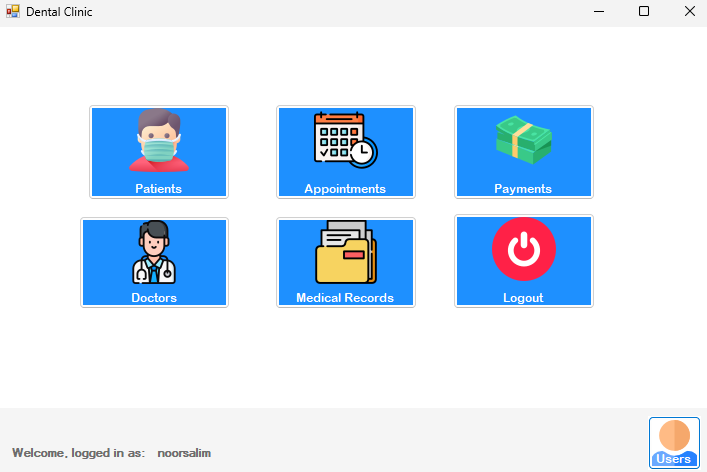Click the Payments text label
This screenshot has height=472, width=707.
523,188
